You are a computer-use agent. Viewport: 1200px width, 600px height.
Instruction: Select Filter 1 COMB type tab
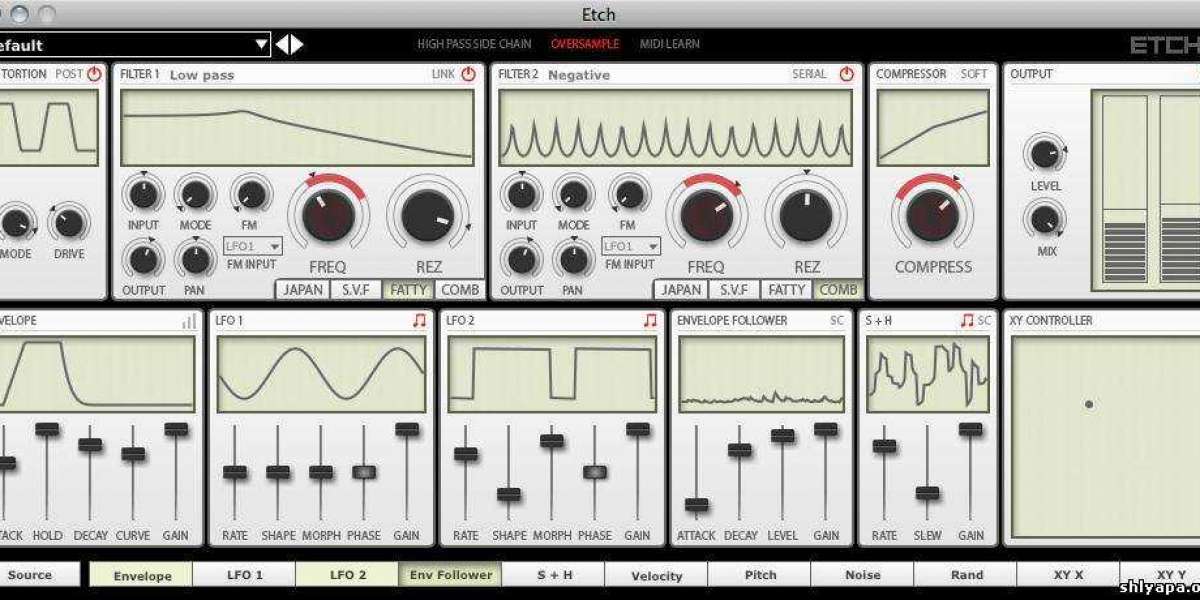click(460, 290)
